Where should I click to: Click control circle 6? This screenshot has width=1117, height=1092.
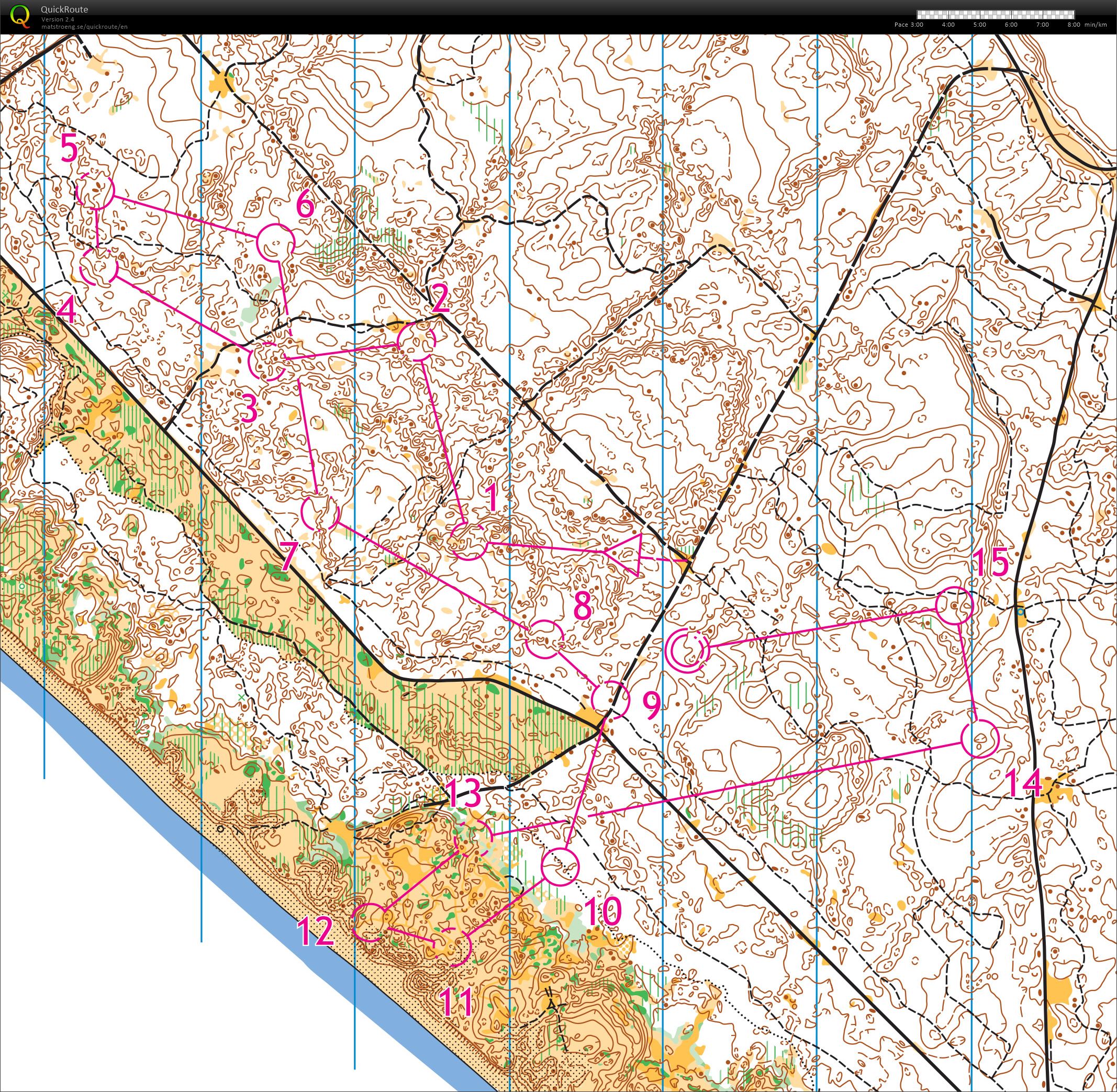275,243
